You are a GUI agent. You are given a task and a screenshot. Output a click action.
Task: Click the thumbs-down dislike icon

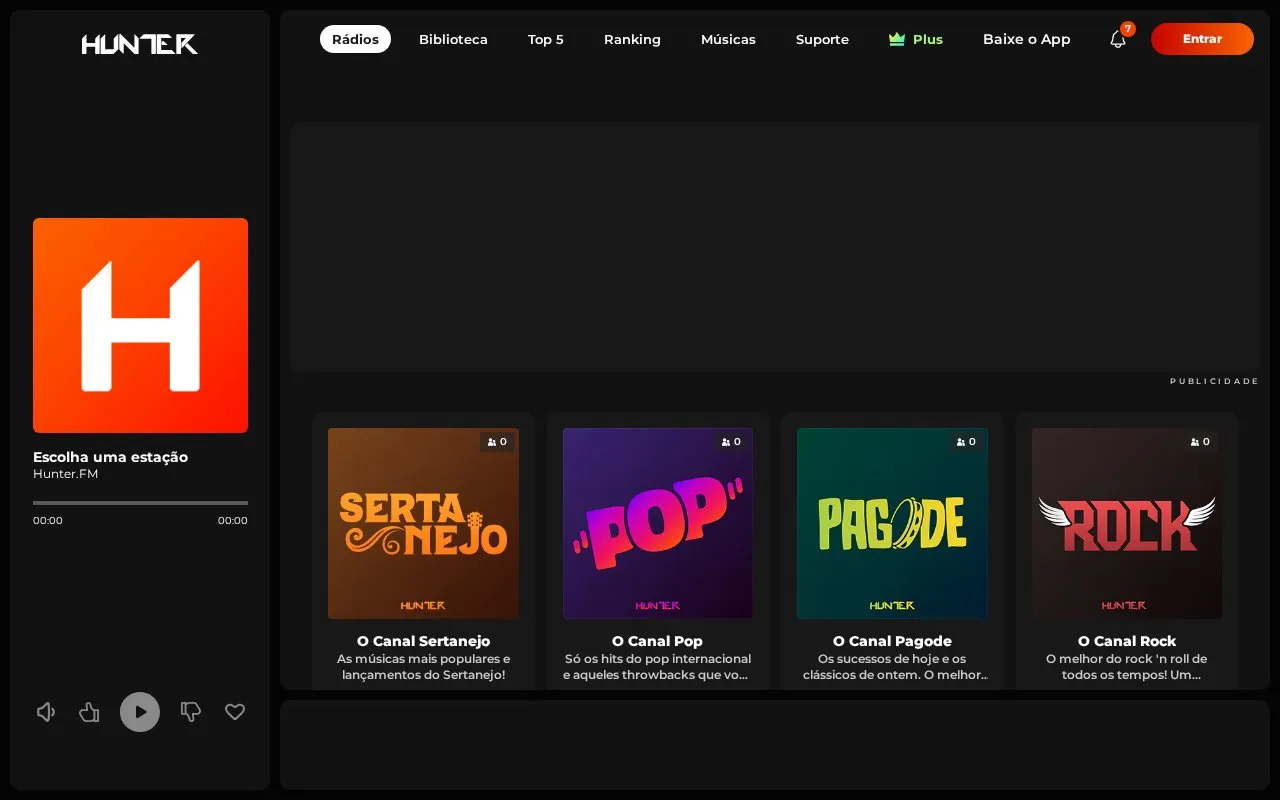tap(190, 712)
